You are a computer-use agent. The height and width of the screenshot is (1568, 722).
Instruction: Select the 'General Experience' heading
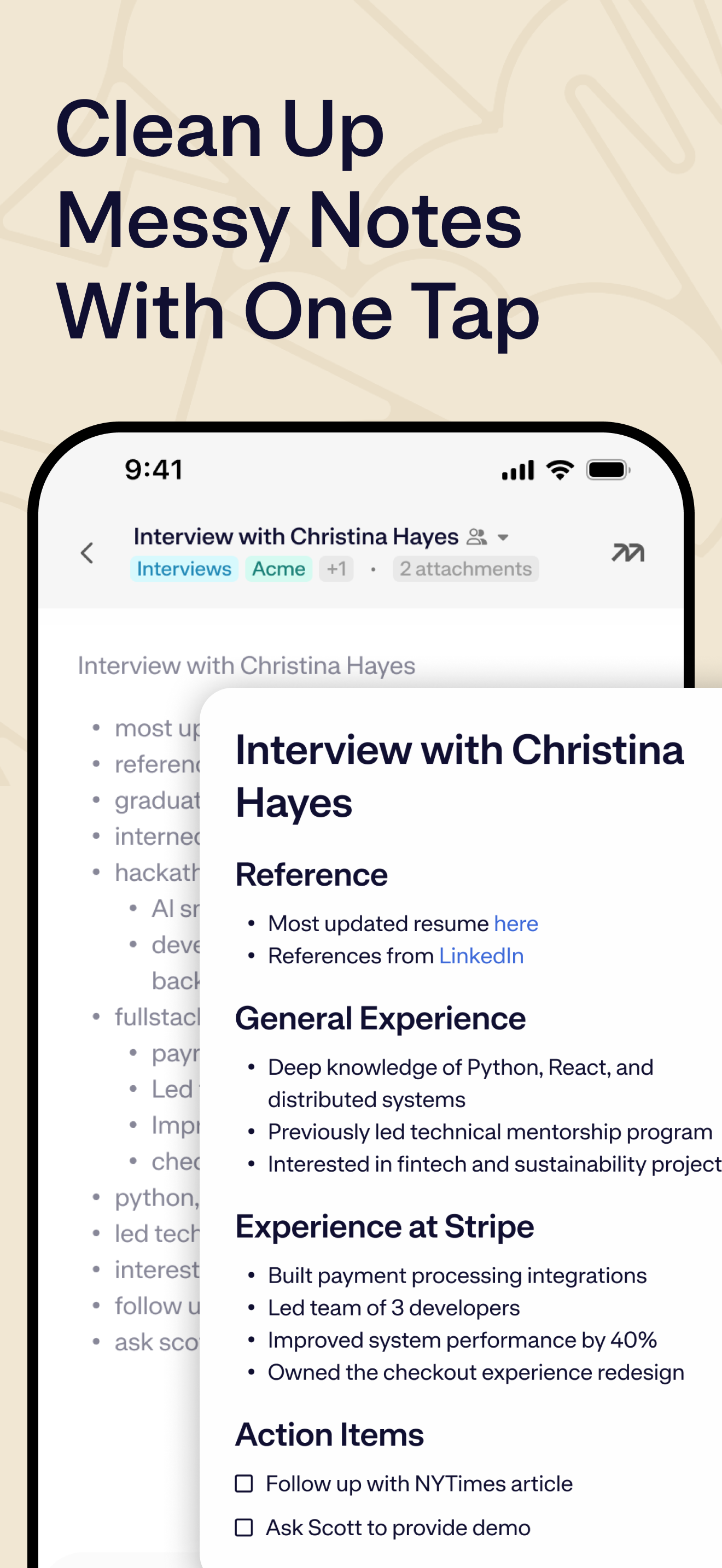381,1019
